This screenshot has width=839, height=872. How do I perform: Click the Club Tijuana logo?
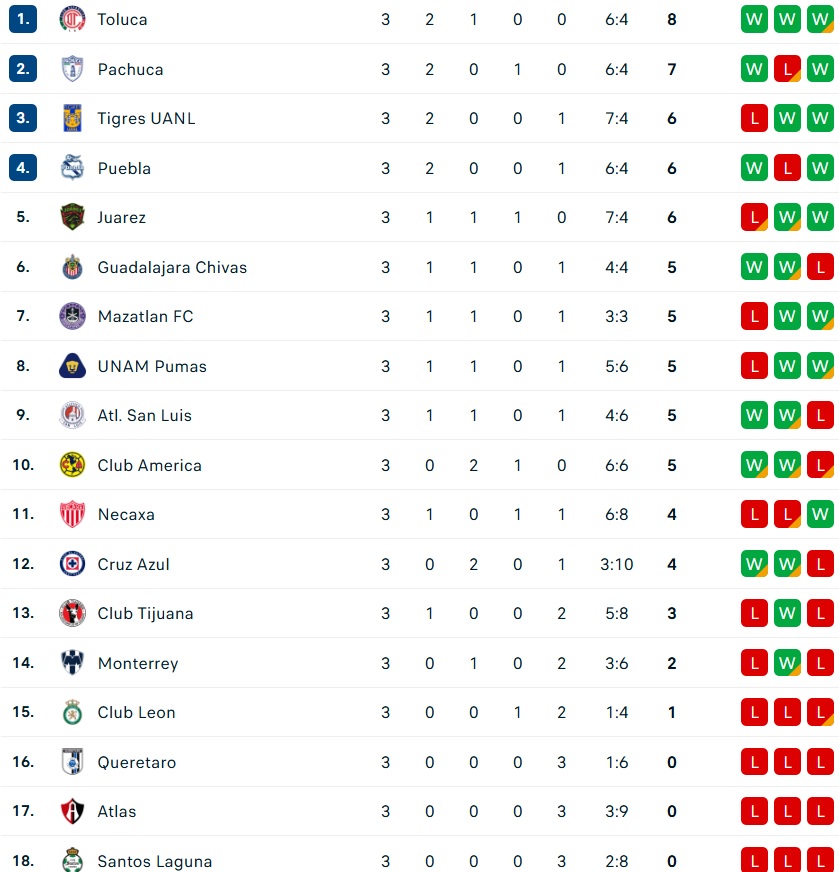(x=72, y=613)
